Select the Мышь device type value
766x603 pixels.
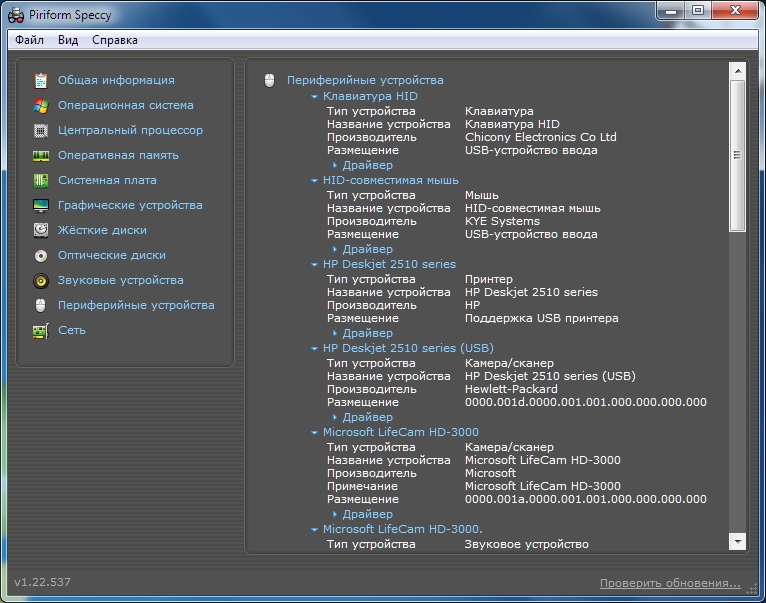pos(482,195)
